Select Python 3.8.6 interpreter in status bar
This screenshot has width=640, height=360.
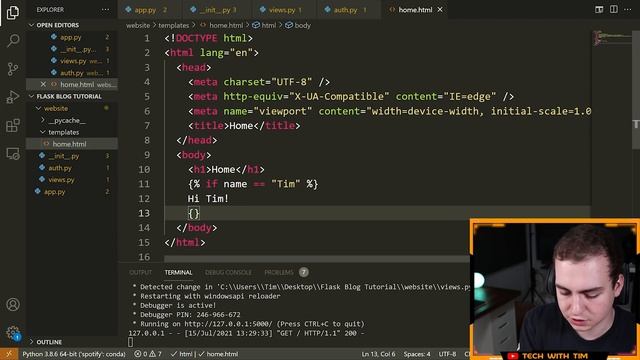74,354
